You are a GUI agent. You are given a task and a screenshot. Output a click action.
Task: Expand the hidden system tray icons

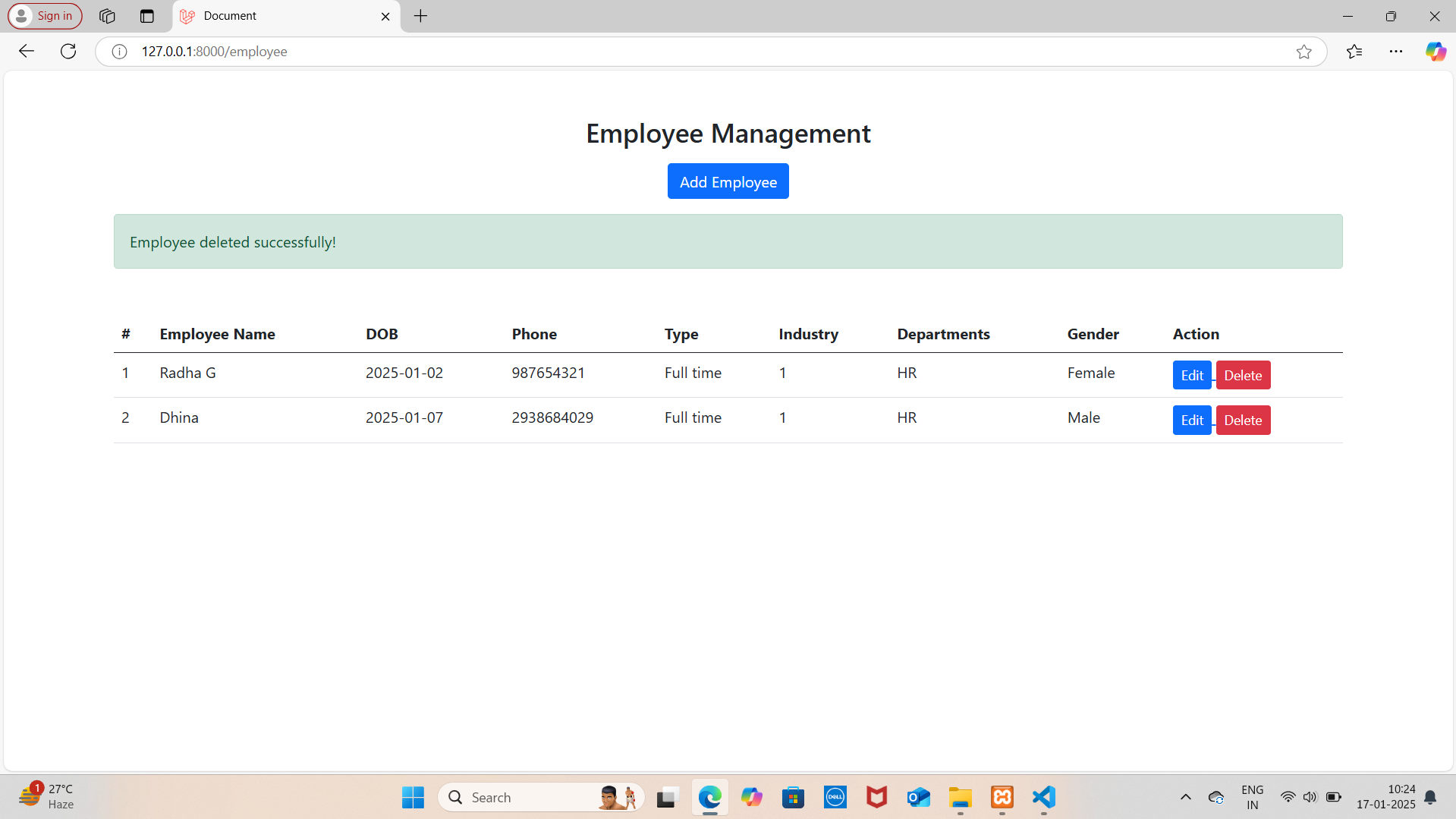(1185, 797)
